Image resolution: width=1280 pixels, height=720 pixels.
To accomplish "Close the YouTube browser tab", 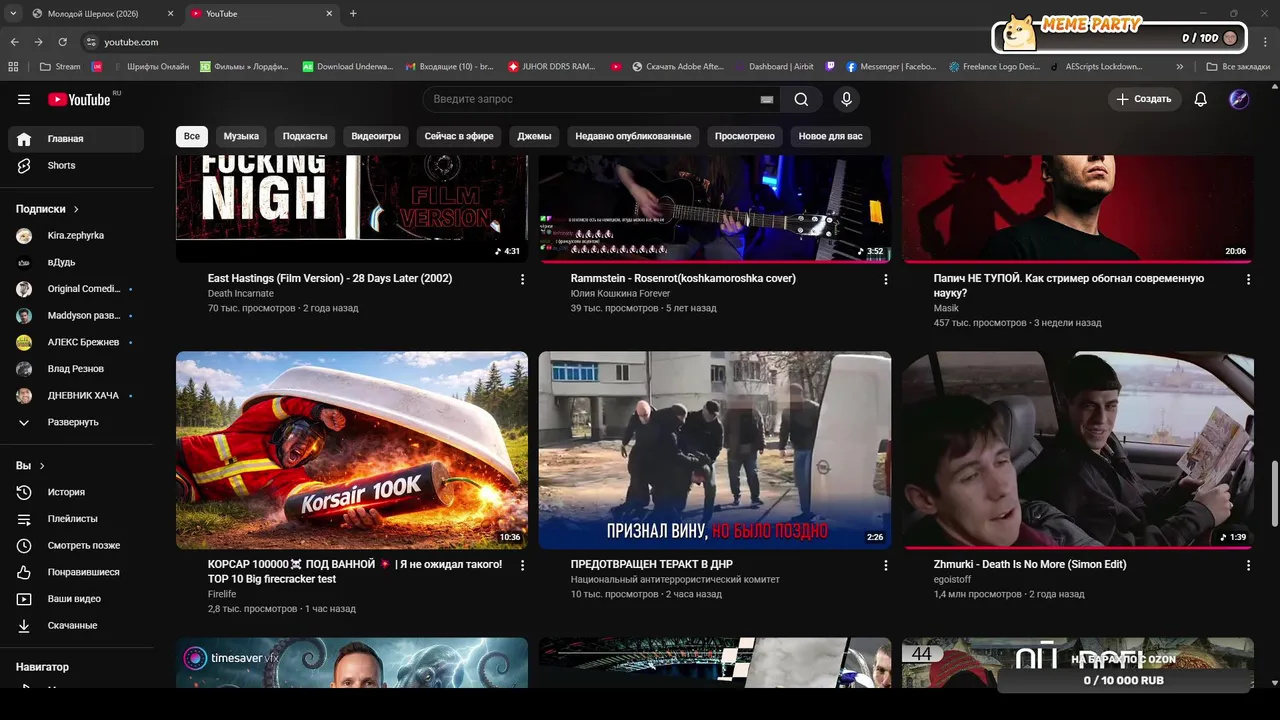I will click(329, 14).
